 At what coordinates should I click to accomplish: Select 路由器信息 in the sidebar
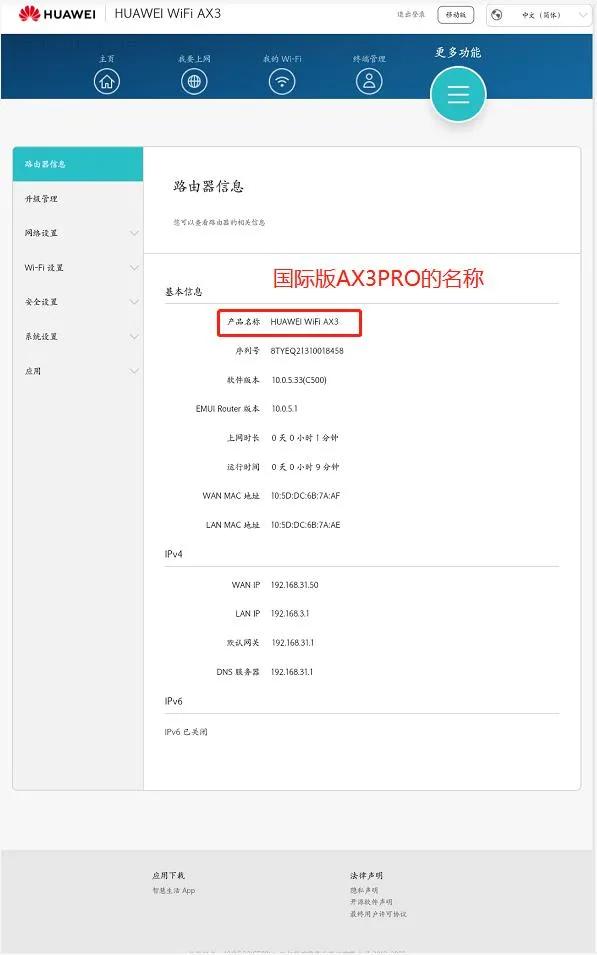point(78,164)
